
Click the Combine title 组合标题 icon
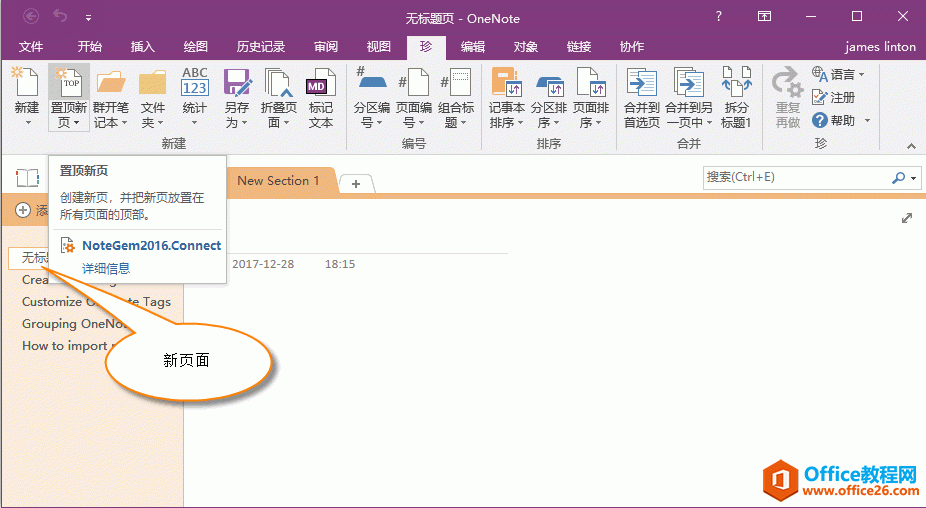click(455, 82)
